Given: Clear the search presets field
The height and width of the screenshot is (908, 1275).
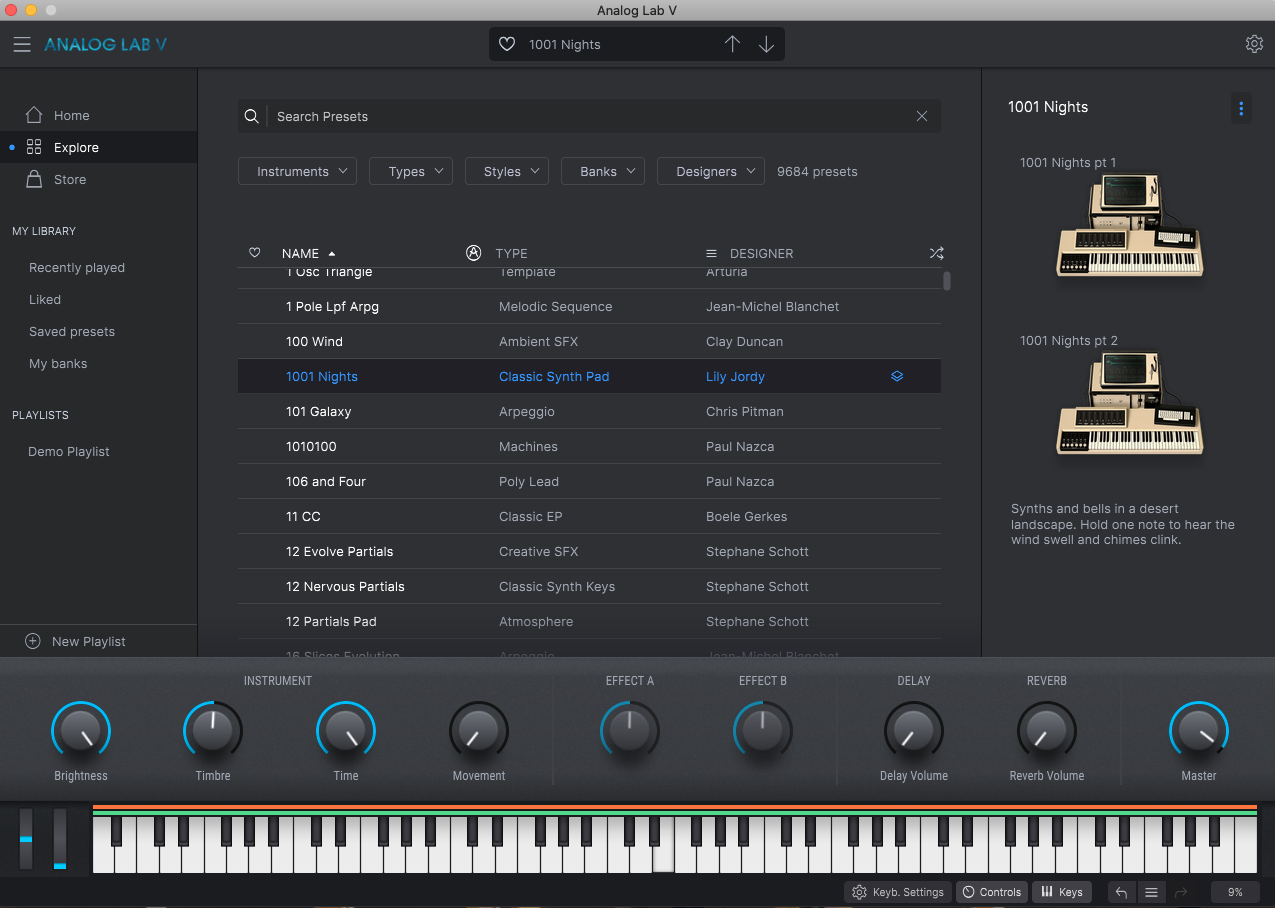Looking at the screenshot, I should pyautogui.click(x=922, y=117).
